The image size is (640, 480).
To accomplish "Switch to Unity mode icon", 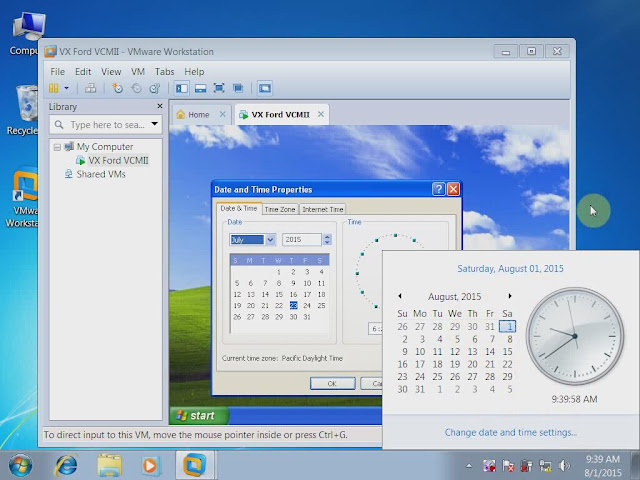I will coord(238,88).
